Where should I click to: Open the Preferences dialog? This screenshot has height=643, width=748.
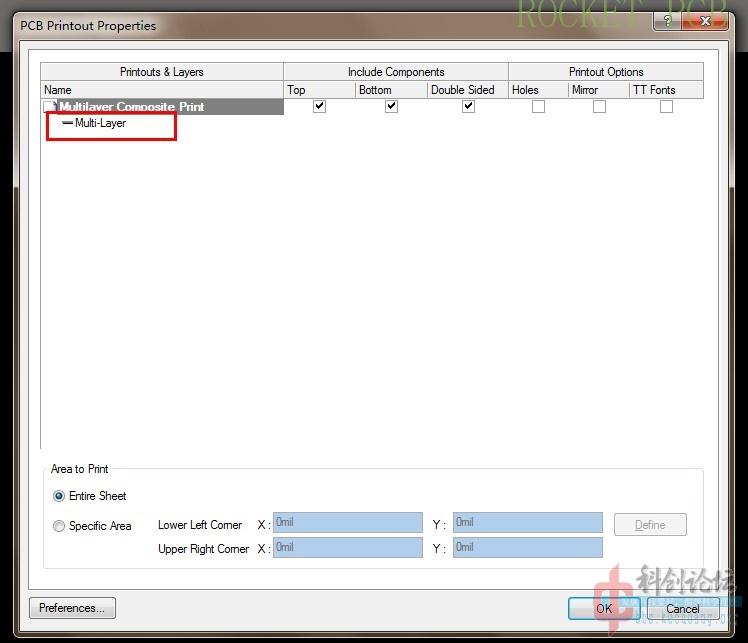point(72,608)
